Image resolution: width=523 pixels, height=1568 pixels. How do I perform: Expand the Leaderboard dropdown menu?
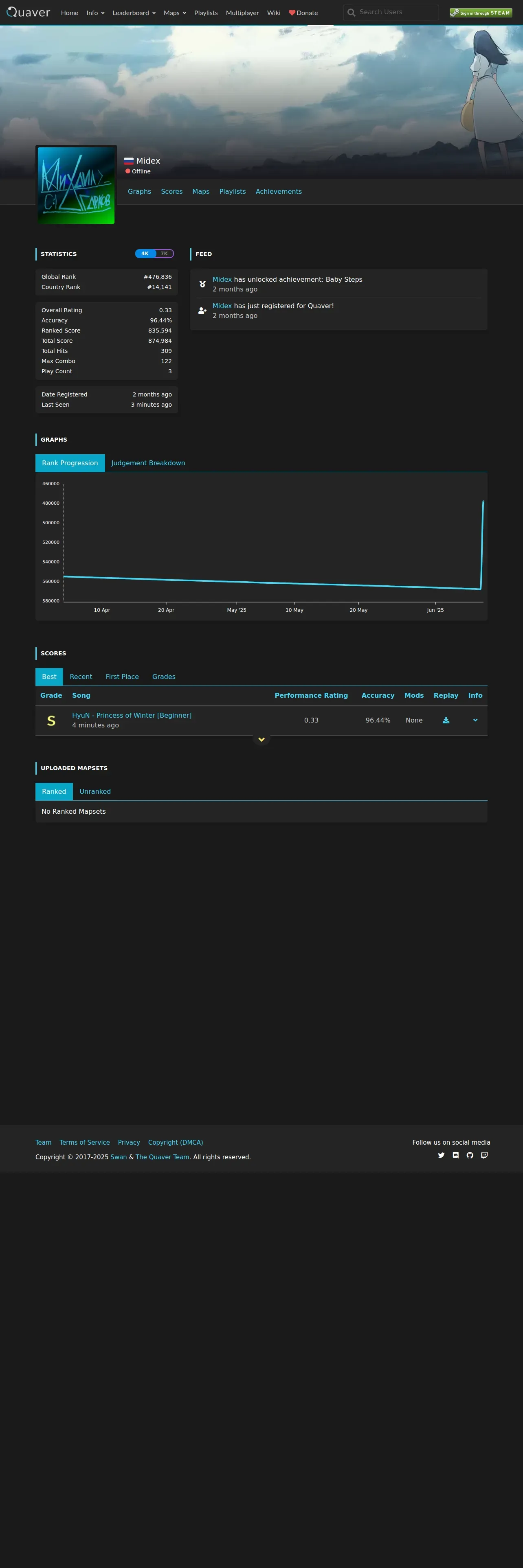(x=134, y=13)
